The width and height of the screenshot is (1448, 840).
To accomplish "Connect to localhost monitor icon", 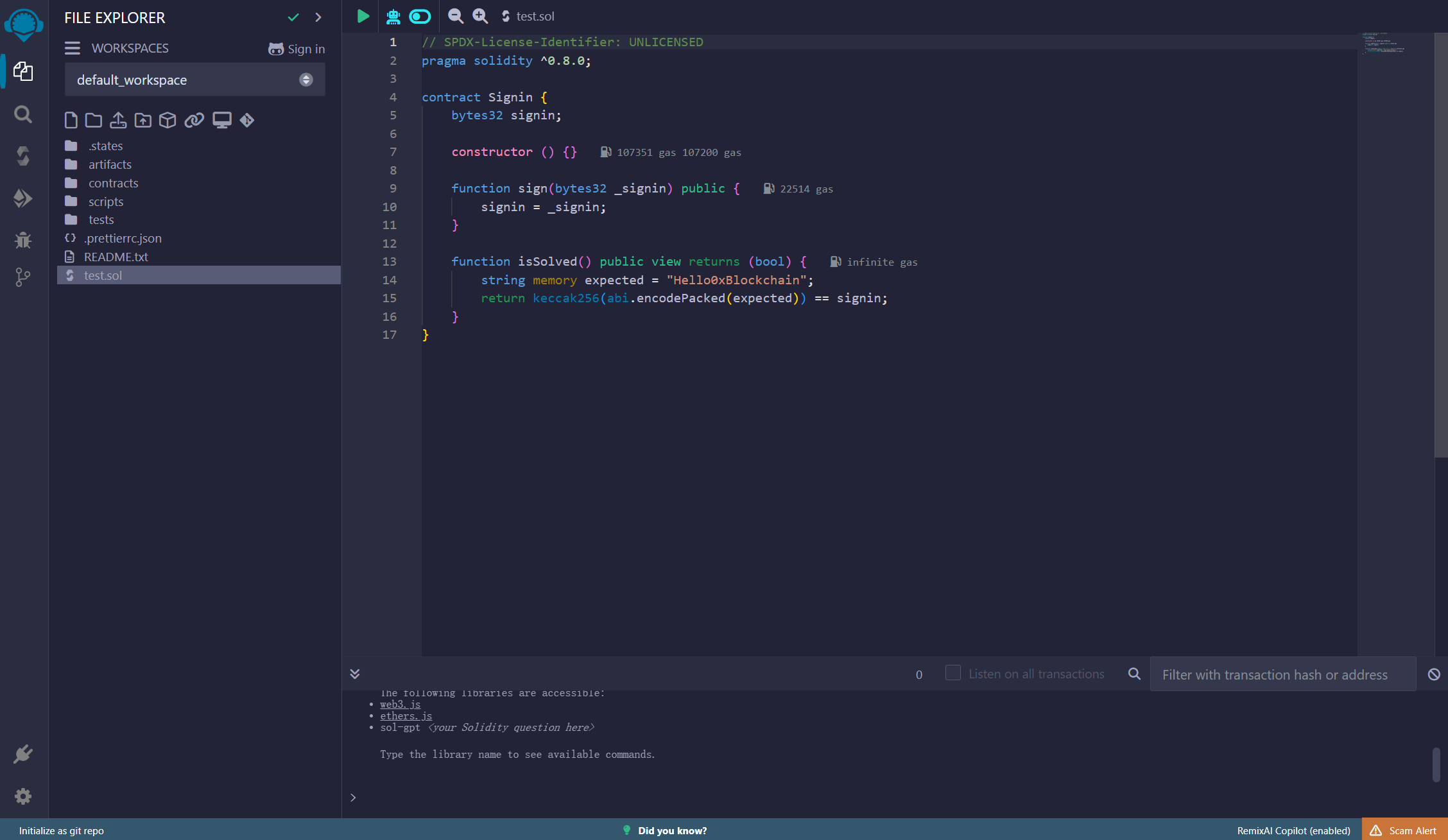I will [222, 120].
